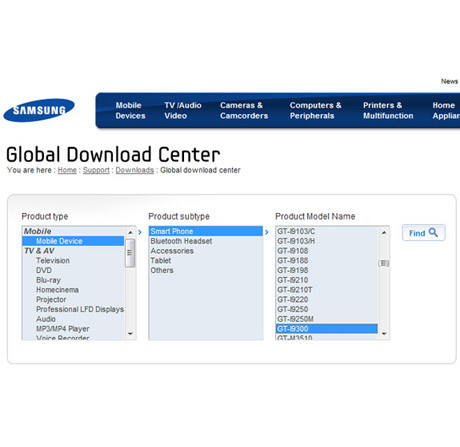Select Projector in Product type list
Image resolution: width=460 pixels, height=447 pixels.
(73, 299)
